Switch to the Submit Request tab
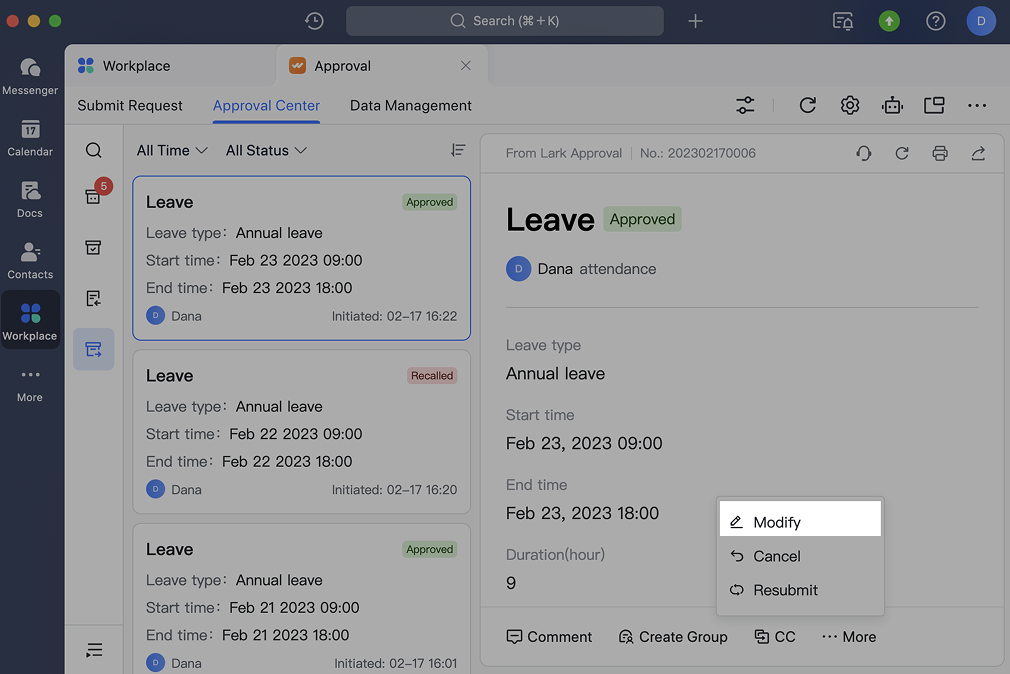The width and height of the screenshot is (1010, 674). point(130,105)
